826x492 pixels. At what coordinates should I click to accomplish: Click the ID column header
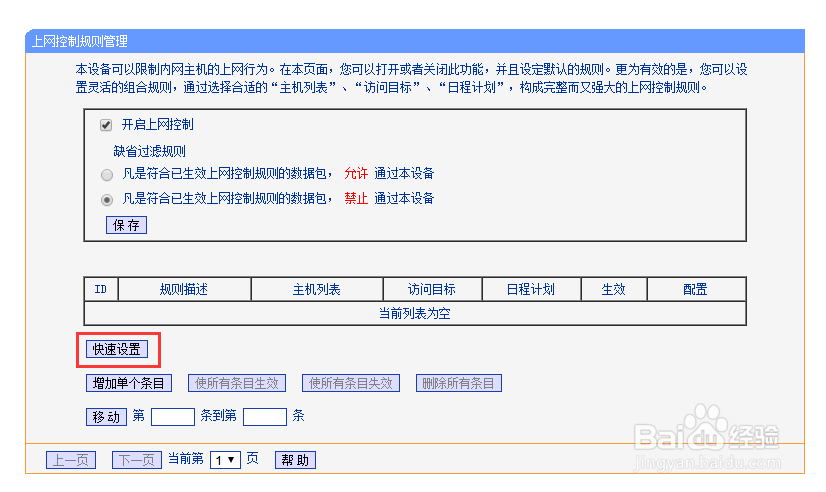tap(101, 289)
